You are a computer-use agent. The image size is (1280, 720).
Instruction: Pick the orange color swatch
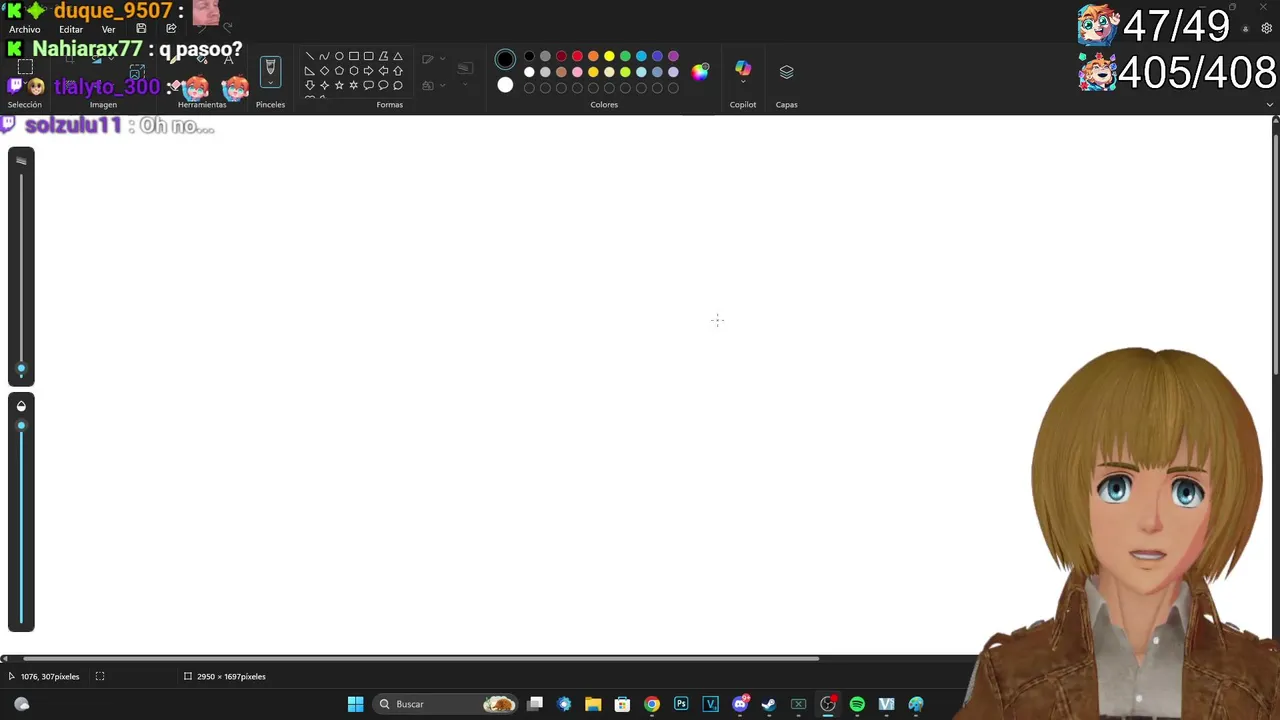(x=593, y=56)
